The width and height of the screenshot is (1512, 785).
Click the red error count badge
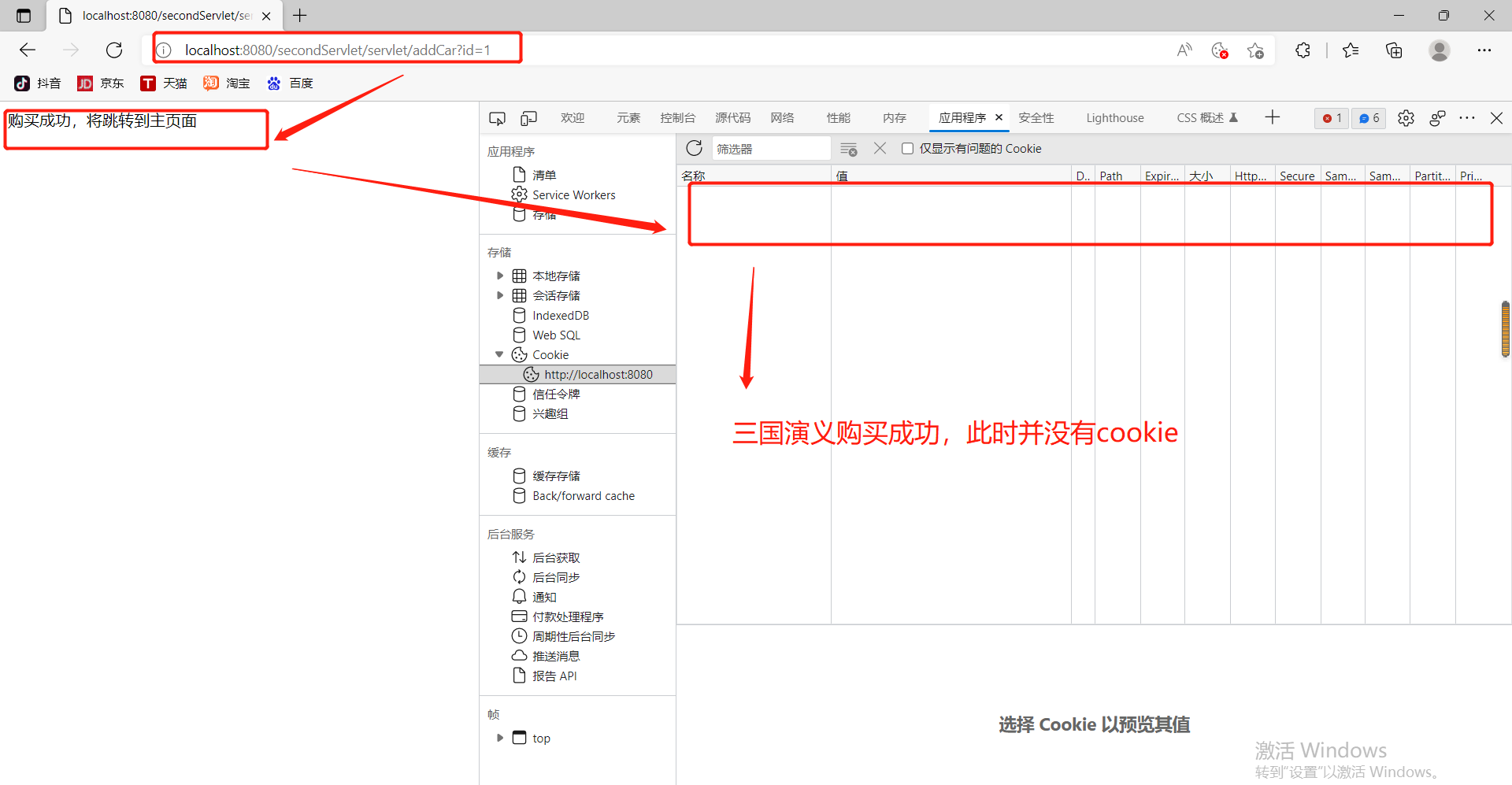click(x=1332, y=118)
